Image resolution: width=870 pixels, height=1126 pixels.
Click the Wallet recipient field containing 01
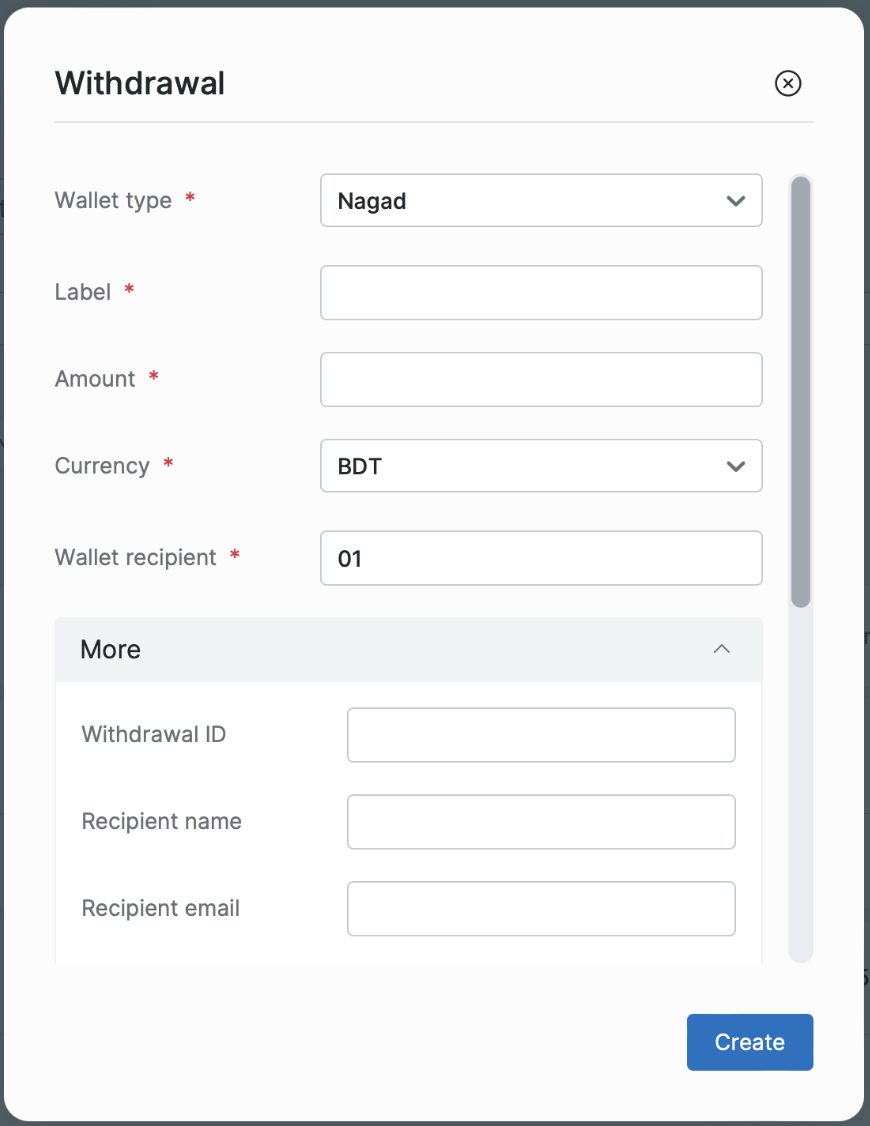pos(541,558)
